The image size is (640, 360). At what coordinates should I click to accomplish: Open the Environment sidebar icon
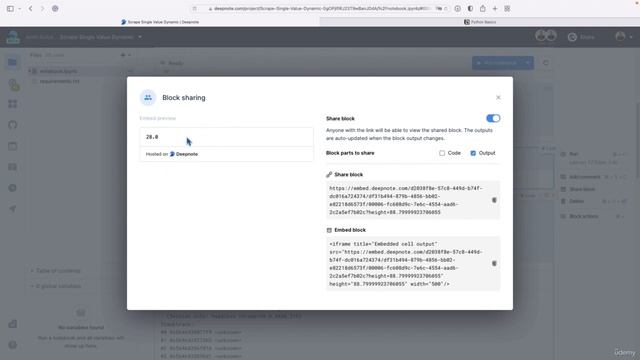(13, 84)
